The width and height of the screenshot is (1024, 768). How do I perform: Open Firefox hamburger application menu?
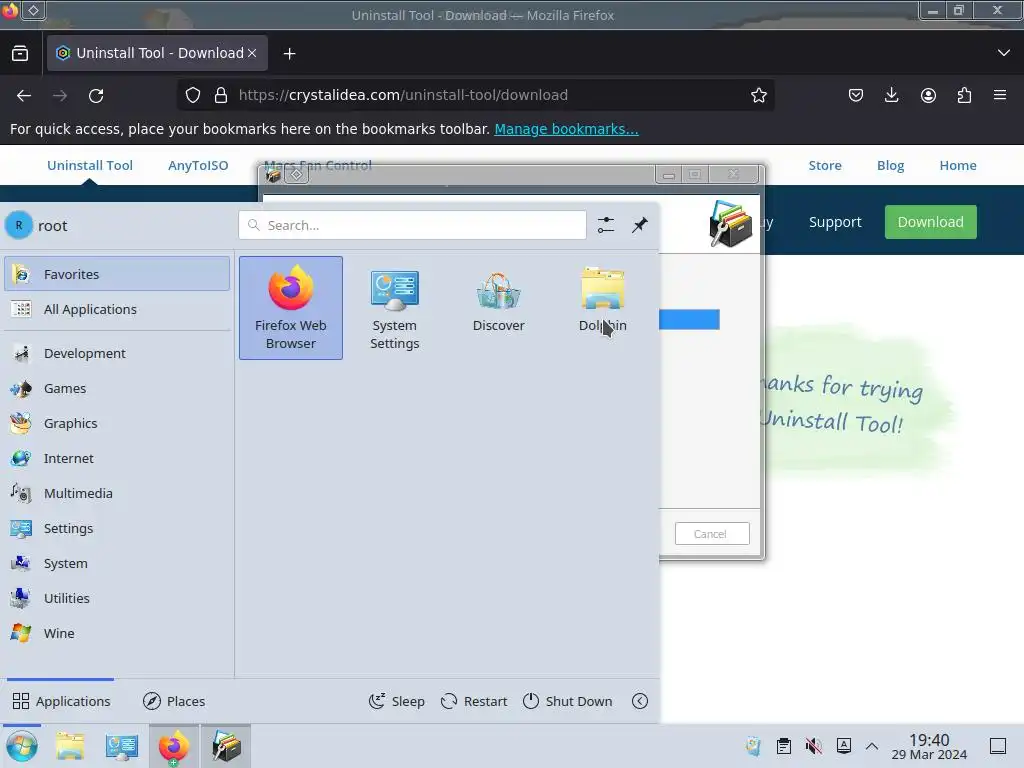(1000, 95)
